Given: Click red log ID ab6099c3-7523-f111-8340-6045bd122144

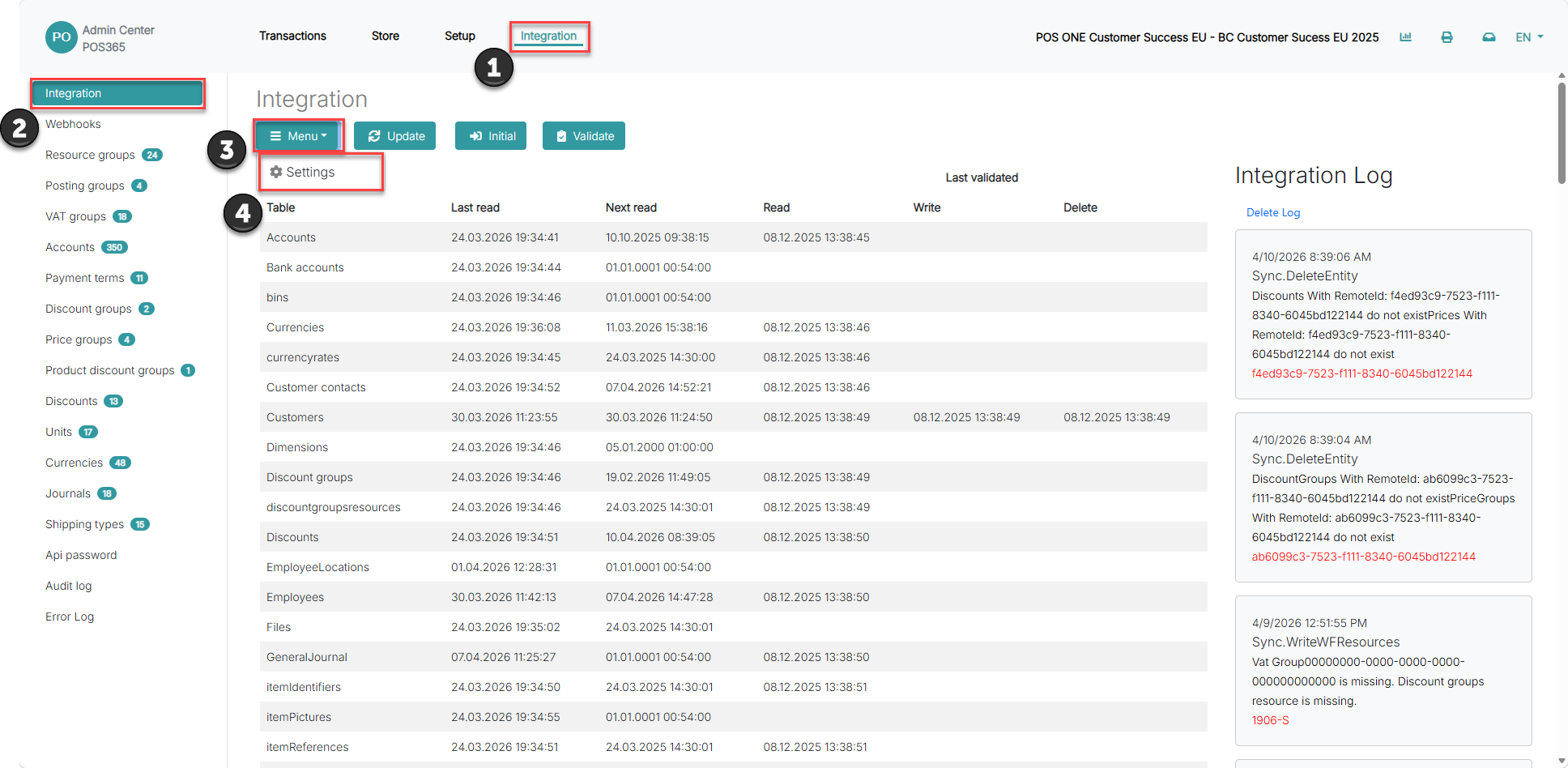Looking at the screenshot, I should (1364, 557).
